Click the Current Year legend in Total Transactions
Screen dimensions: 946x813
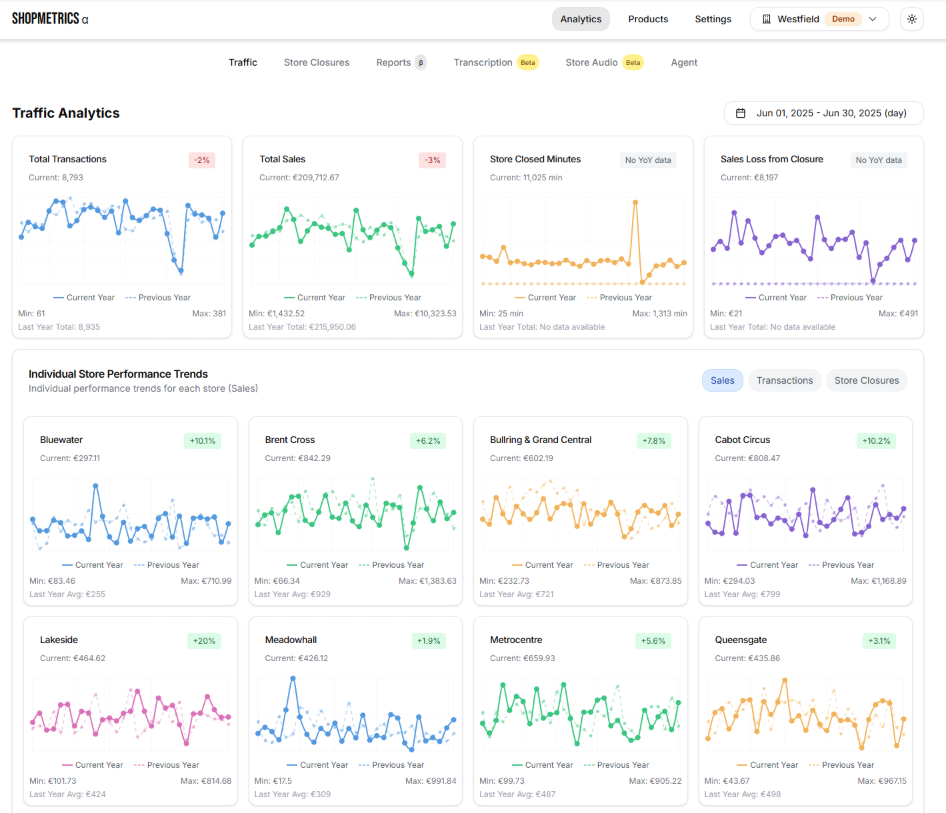84,297
